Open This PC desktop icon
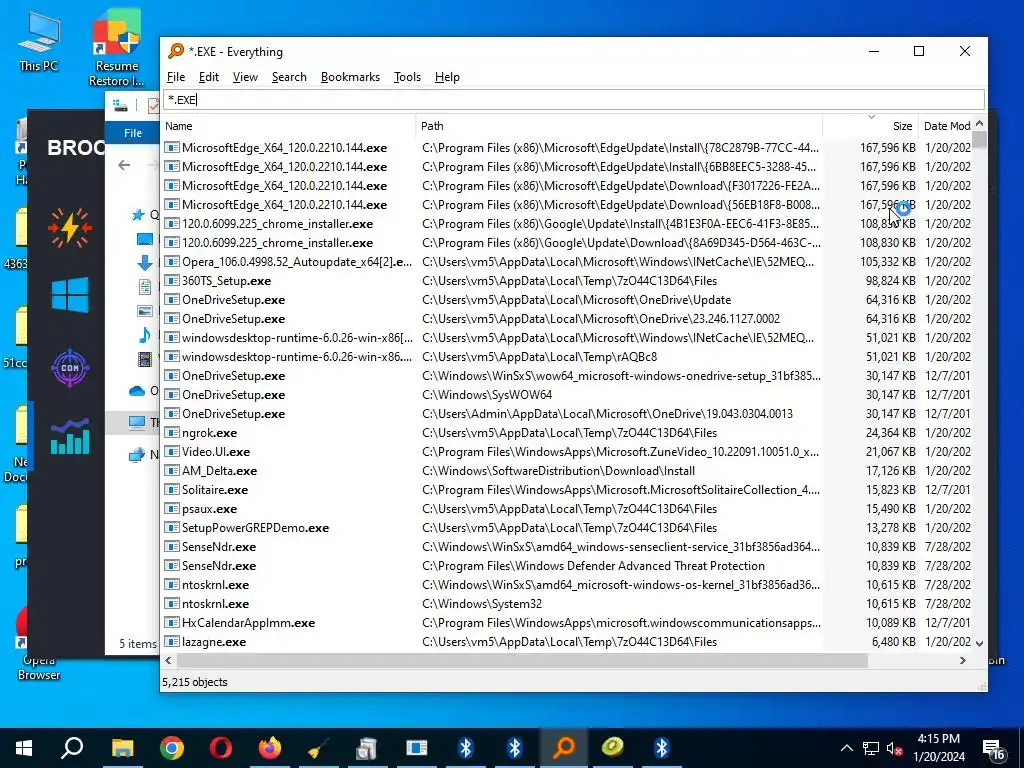 pos(39,40)
